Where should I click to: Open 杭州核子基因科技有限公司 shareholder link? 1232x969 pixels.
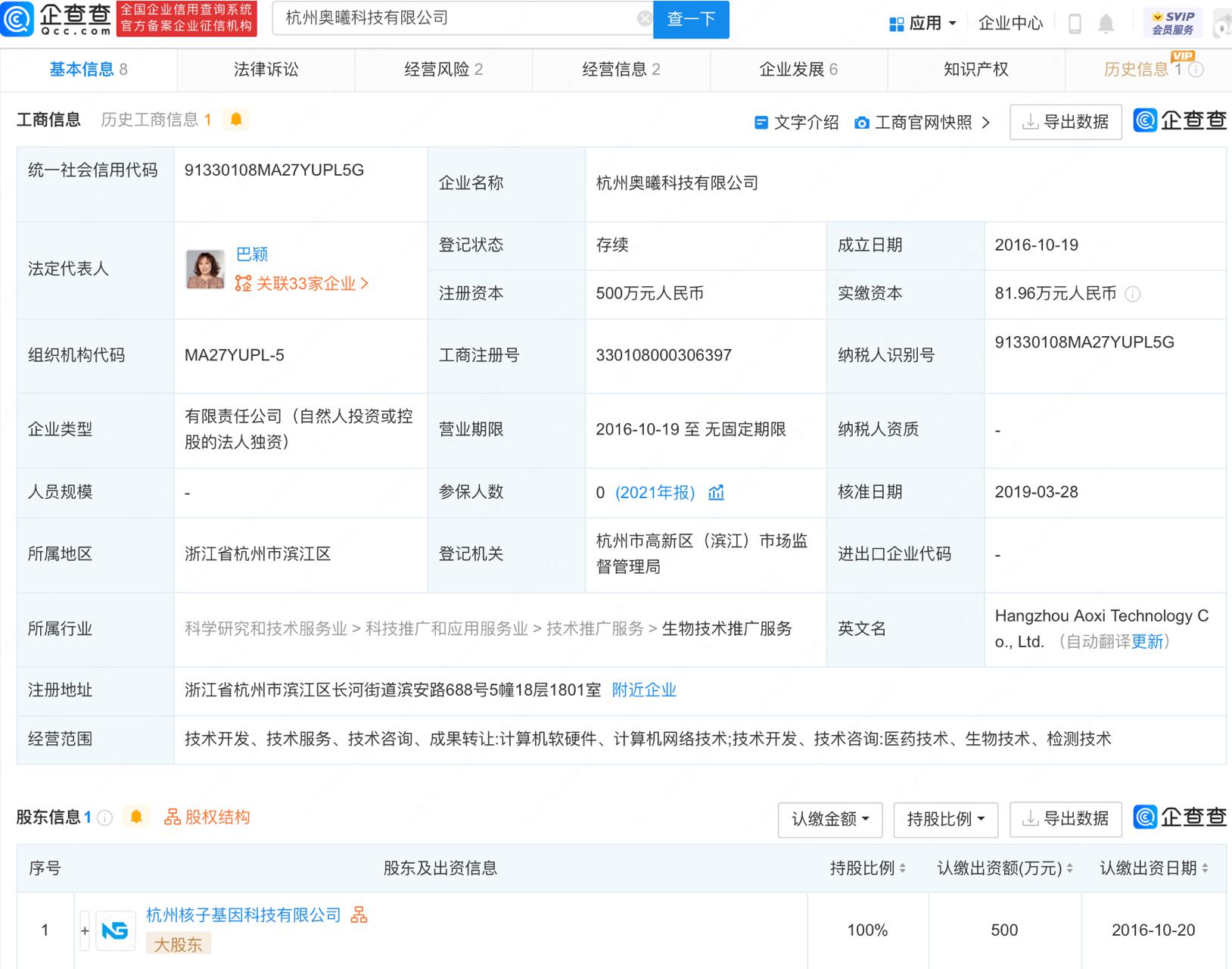coord(244,915)
